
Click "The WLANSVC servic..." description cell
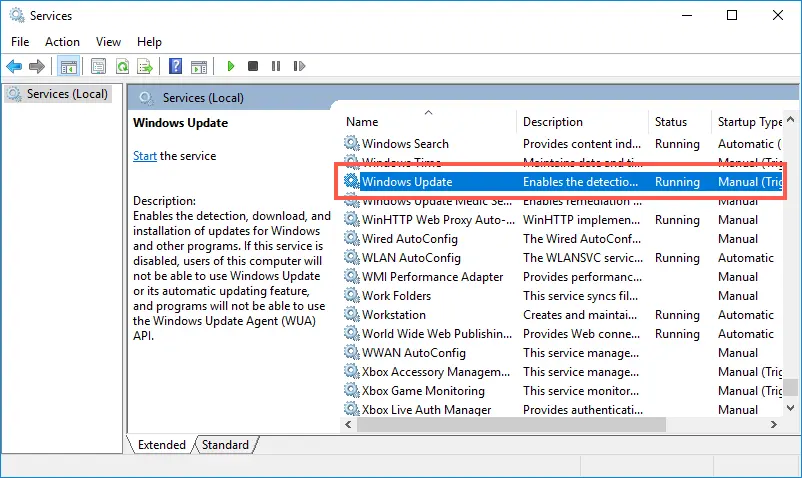tap(583, 258)
